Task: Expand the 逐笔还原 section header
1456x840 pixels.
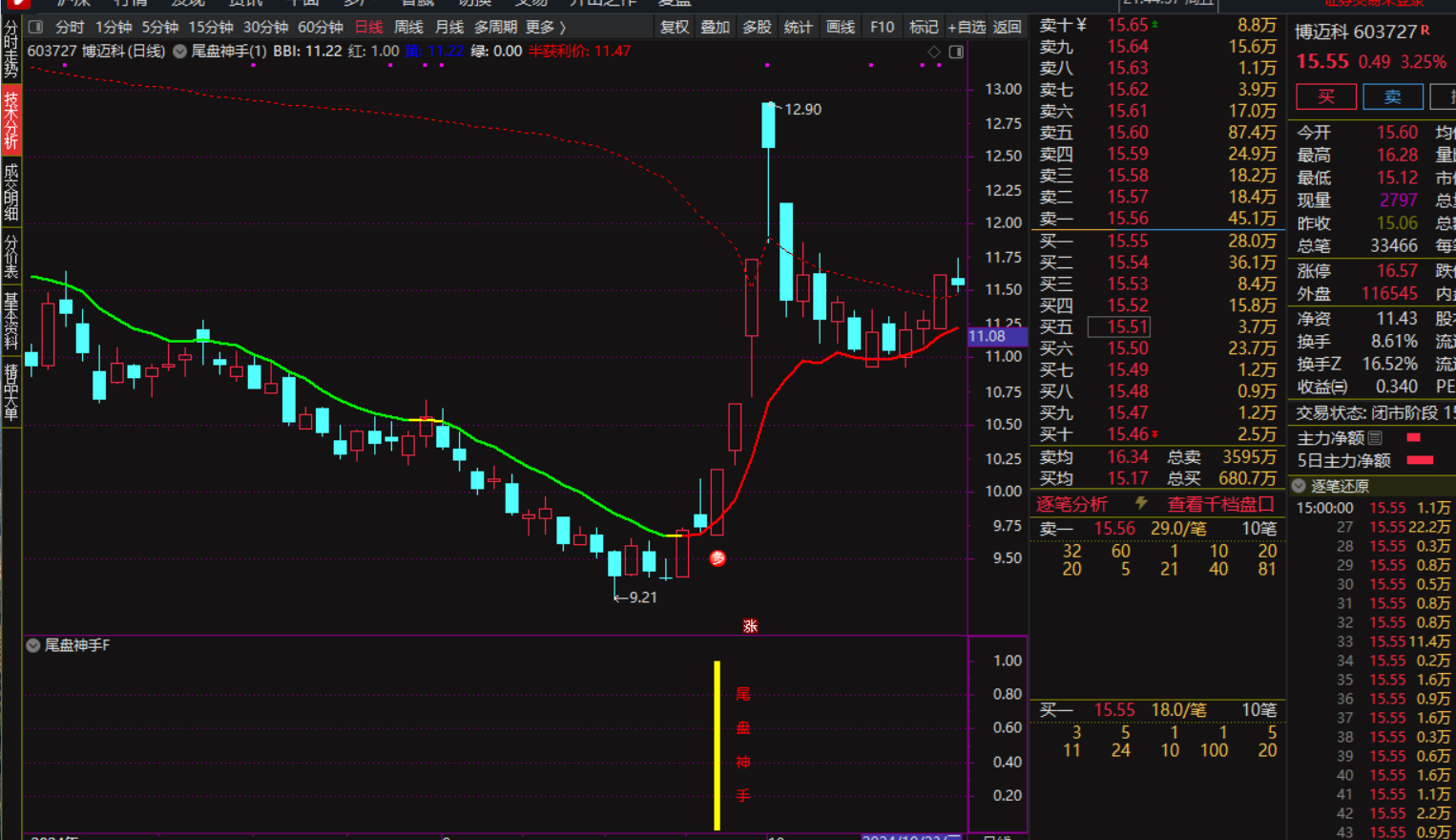Action: pos(1299,486)
